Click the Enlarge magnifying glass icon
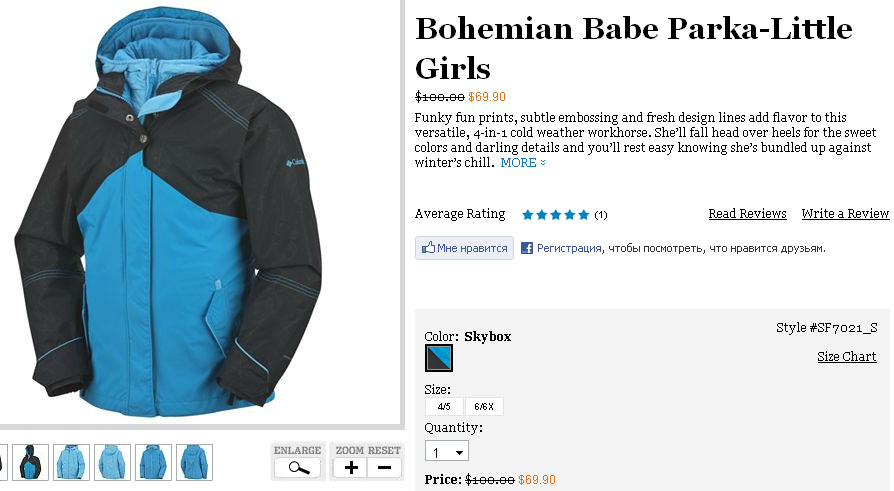 tap(298, 467)
